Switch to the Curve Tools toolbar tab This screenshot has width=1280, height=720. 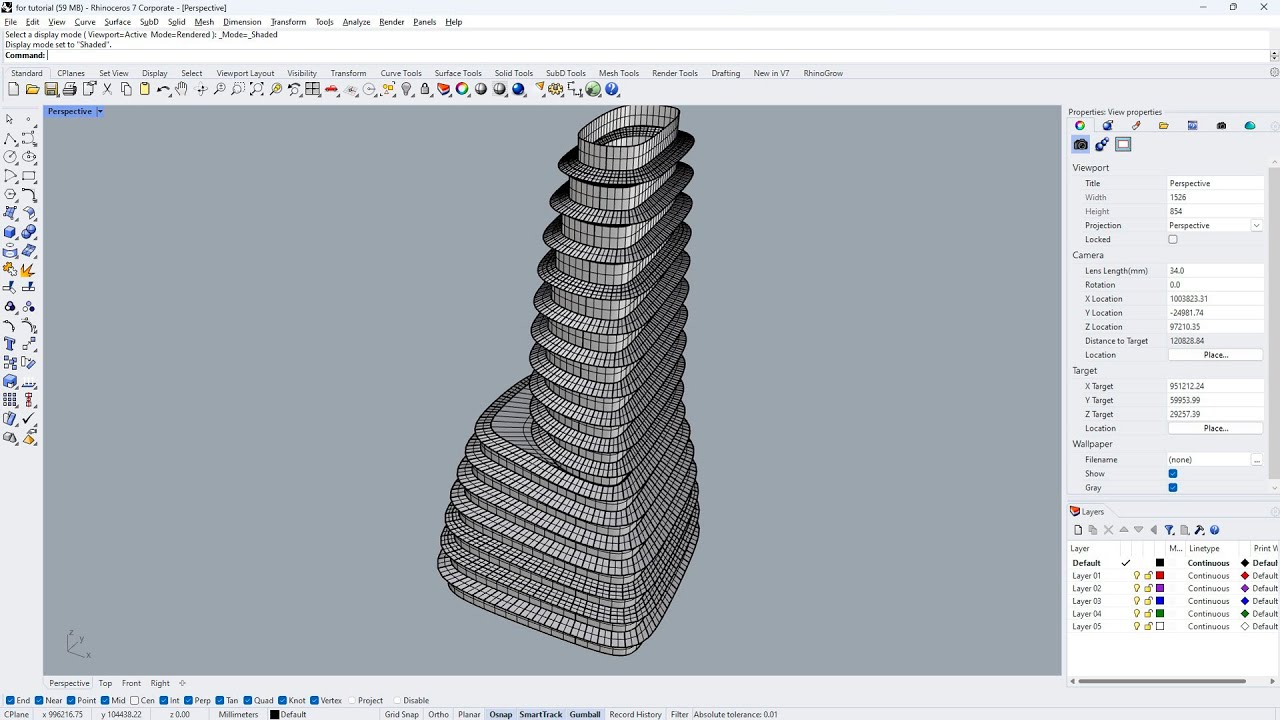[x=401, y=73]
